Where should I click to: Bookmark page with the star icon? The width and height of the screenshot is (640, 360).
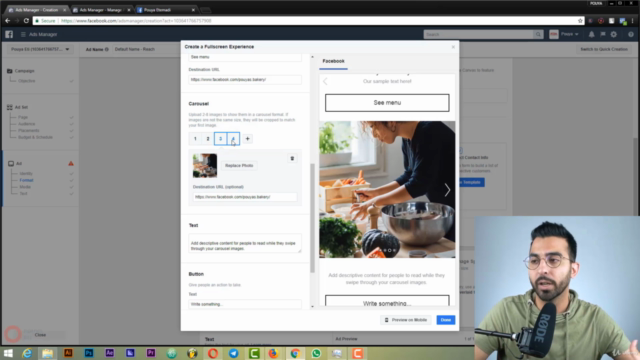point(580,21)
